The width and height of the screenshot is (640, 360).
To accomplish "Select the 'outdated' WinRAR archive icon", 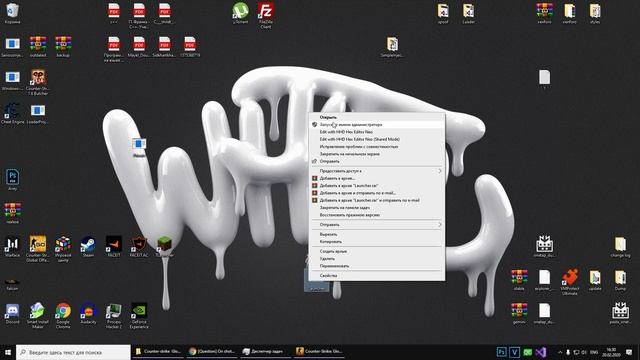I will [38, 46].
